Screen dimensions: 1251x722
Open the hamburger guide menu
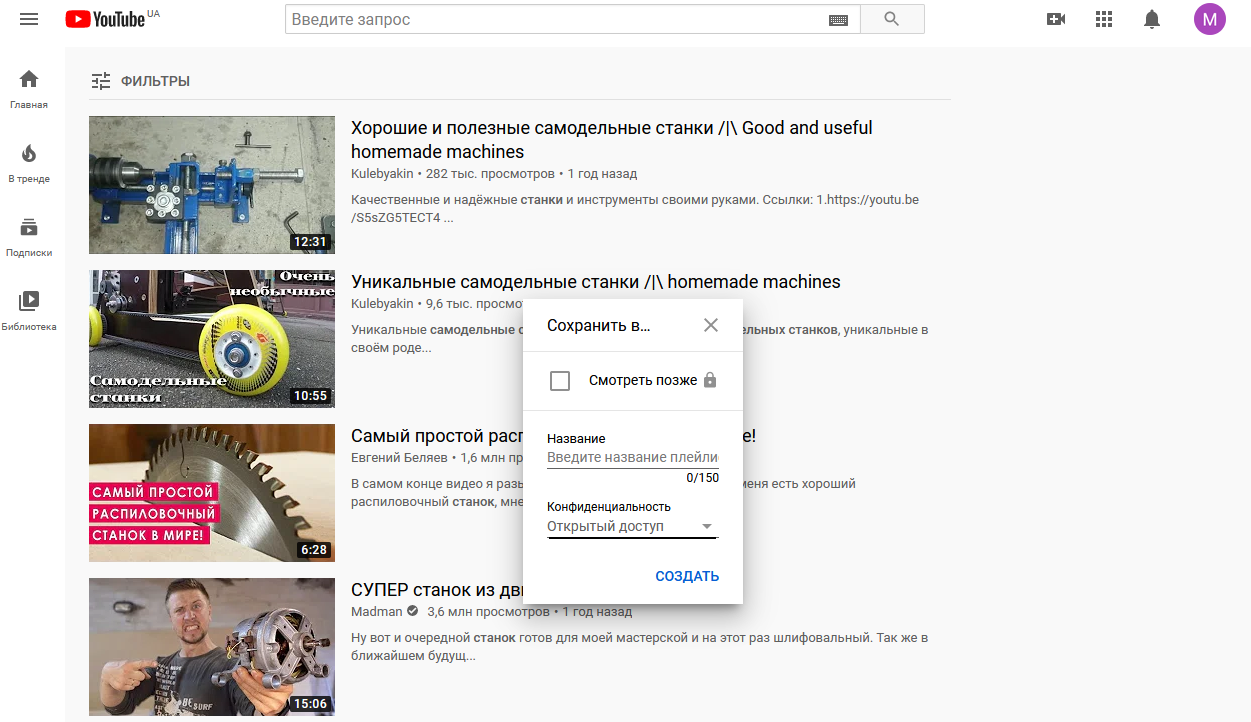click(29, 19)
